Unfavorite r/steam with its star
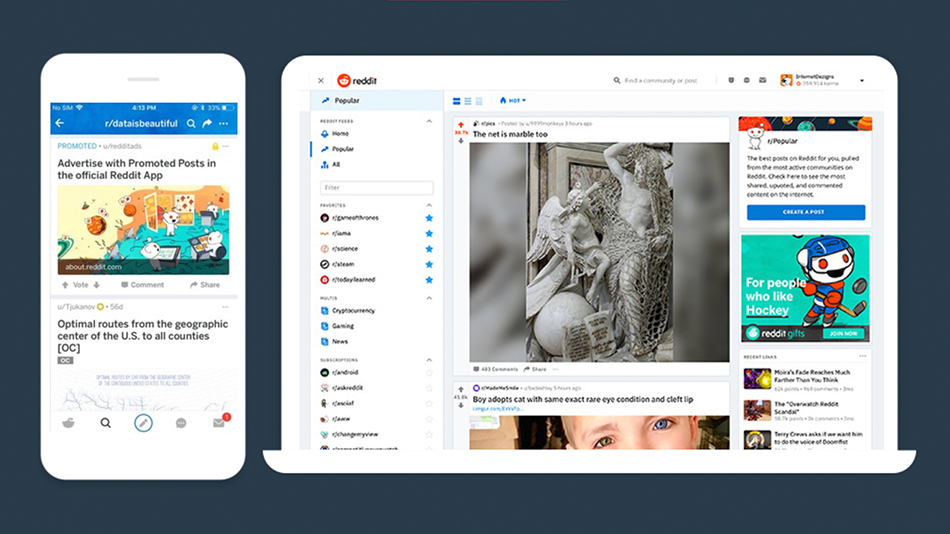950x534 pixels. tap(429, 264)
